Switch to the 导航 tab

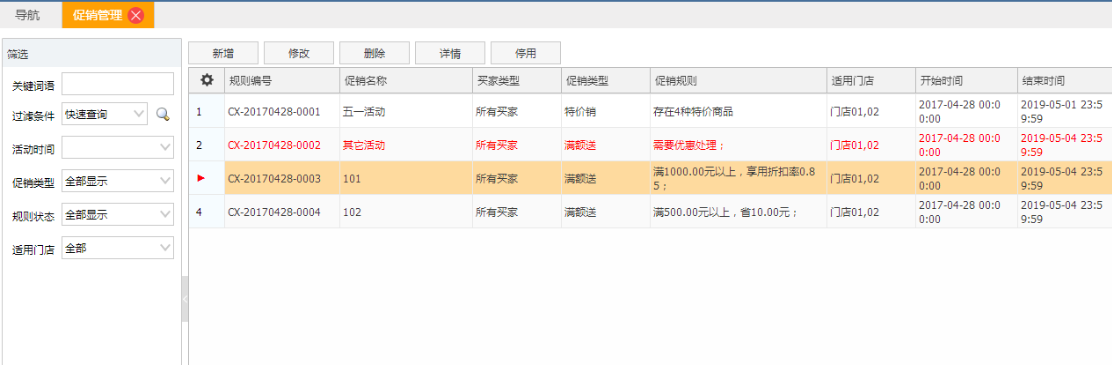click(x=28, y=15)
